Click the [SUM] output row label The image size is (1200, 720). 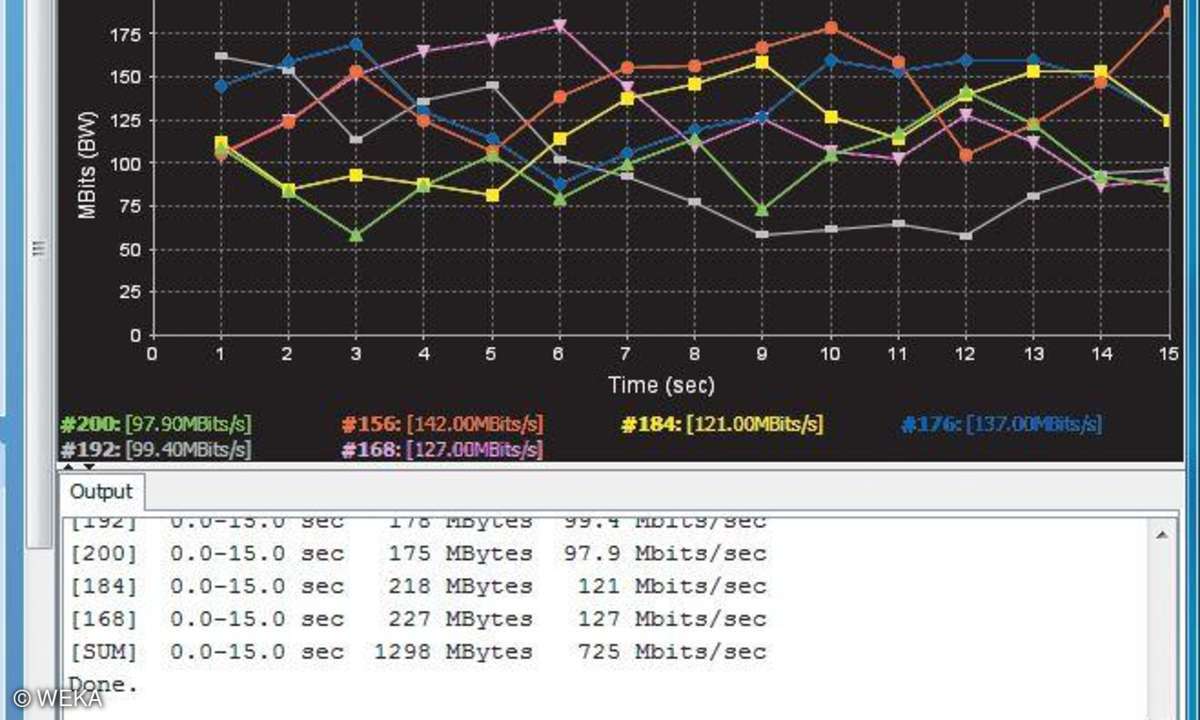click(103, 652)
